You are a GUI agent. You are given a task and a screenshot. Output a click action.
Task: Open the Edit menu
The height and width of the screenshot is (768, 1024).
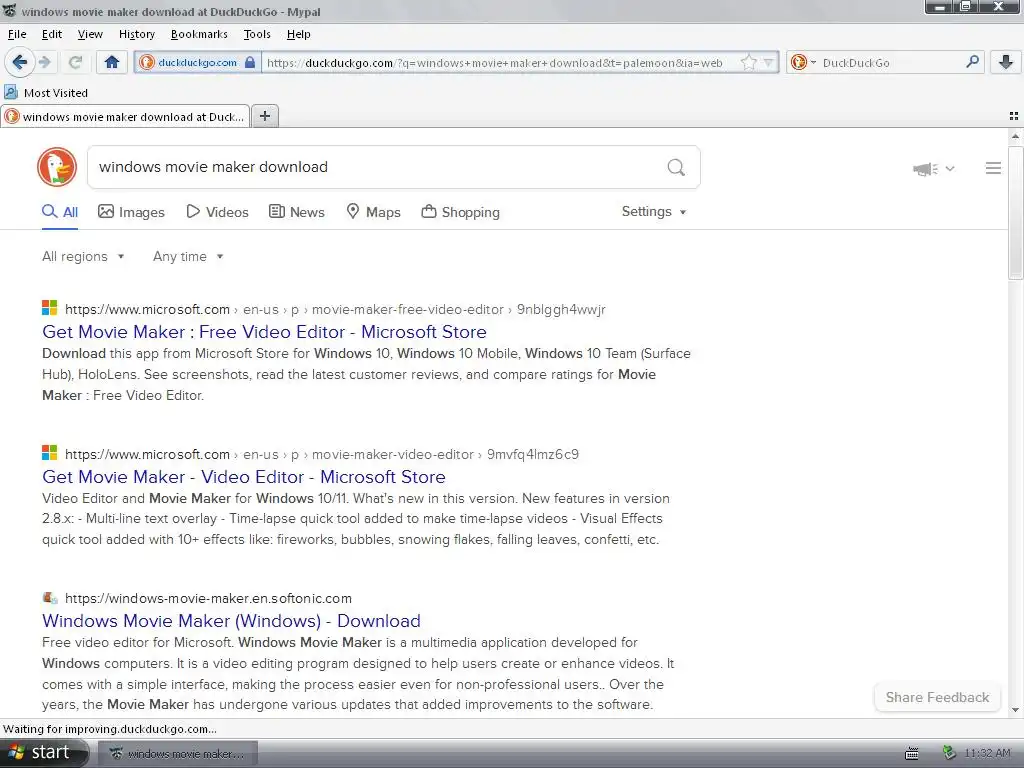coord(52,34)
